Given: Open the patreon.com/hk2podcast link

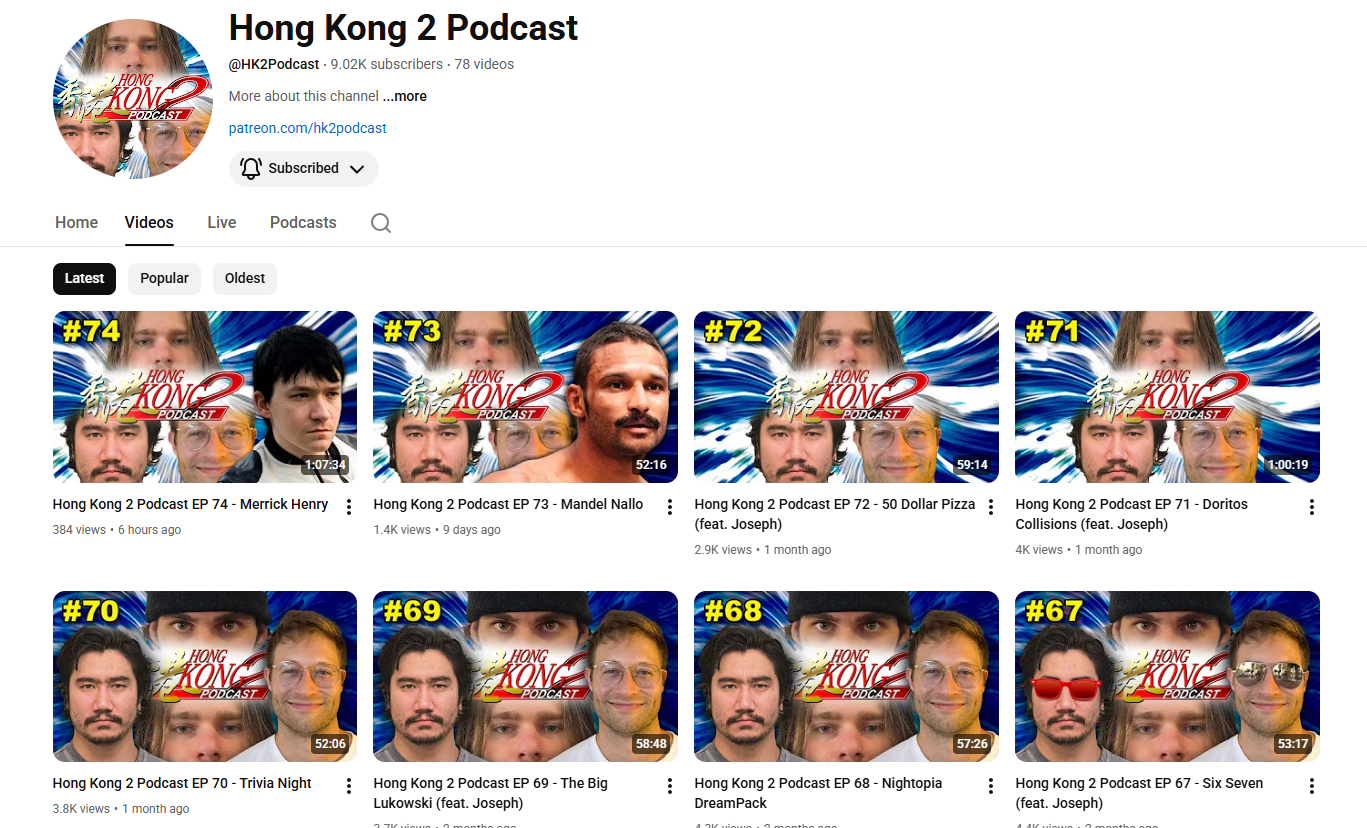Looking at the screenshot, I should [x=308, y=128].
